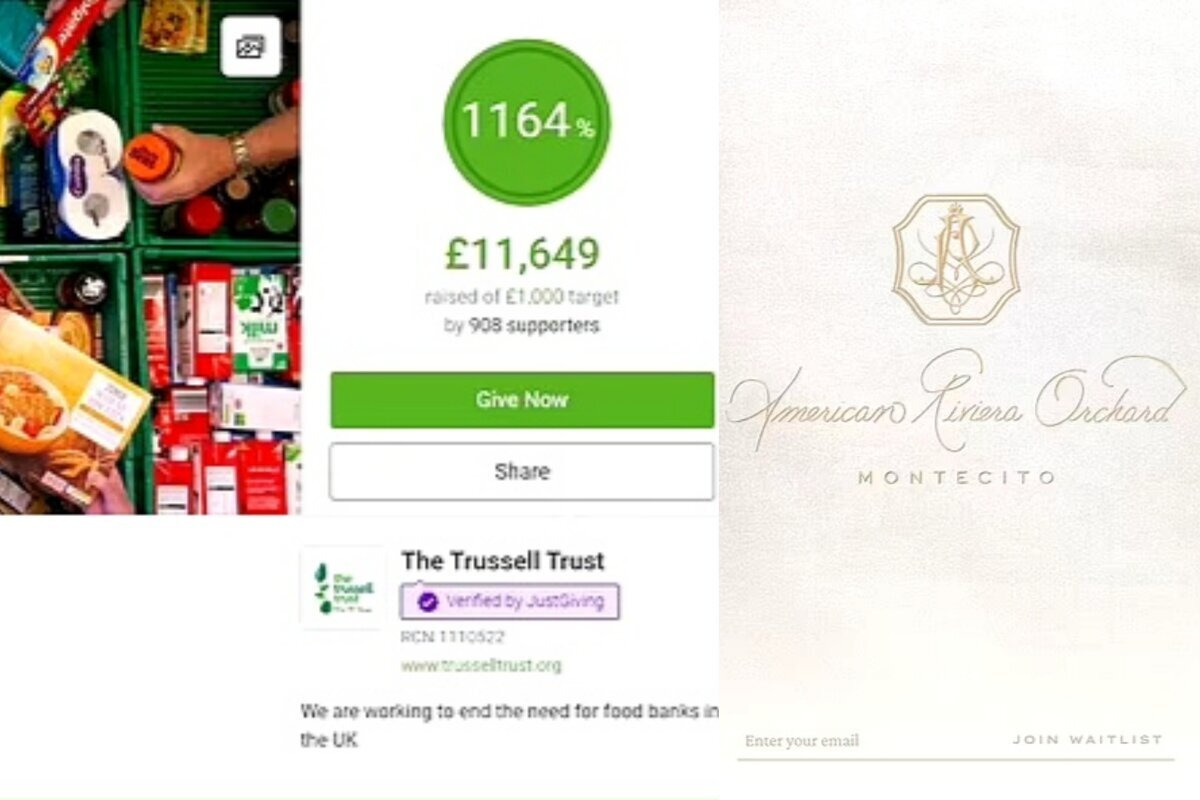Click the 1164% green progress circle
Screen dimensions: 1200x800
click(526, 122)
